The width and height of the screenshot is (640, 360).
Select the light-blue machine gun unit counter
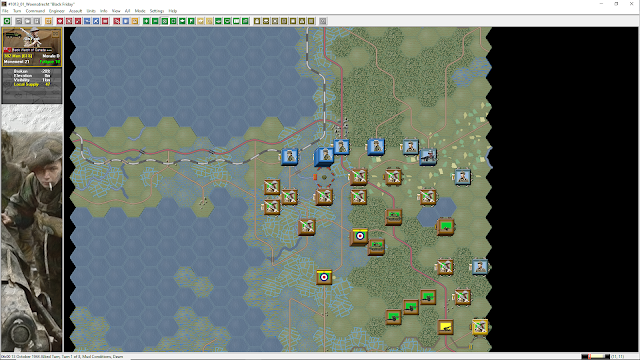(x=428, y=156)
